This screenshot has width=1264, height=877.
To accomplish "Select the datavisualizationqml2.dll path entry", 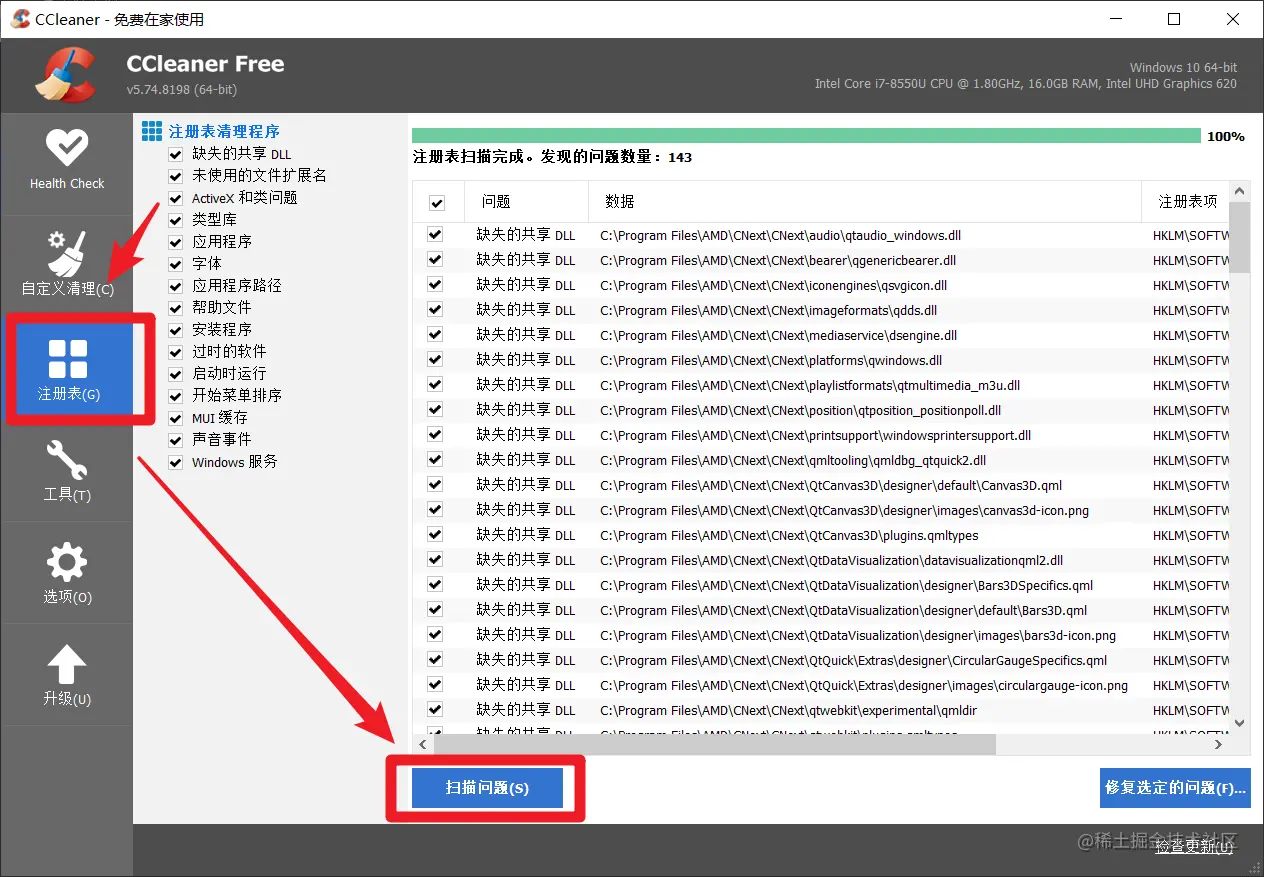I will (831, 560).
